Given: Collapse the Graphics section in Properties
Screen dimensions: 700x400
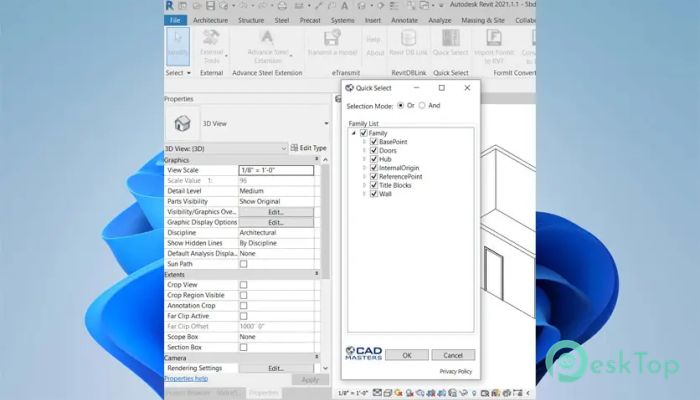Looking at the screenshot, I should tap(317, 159).
